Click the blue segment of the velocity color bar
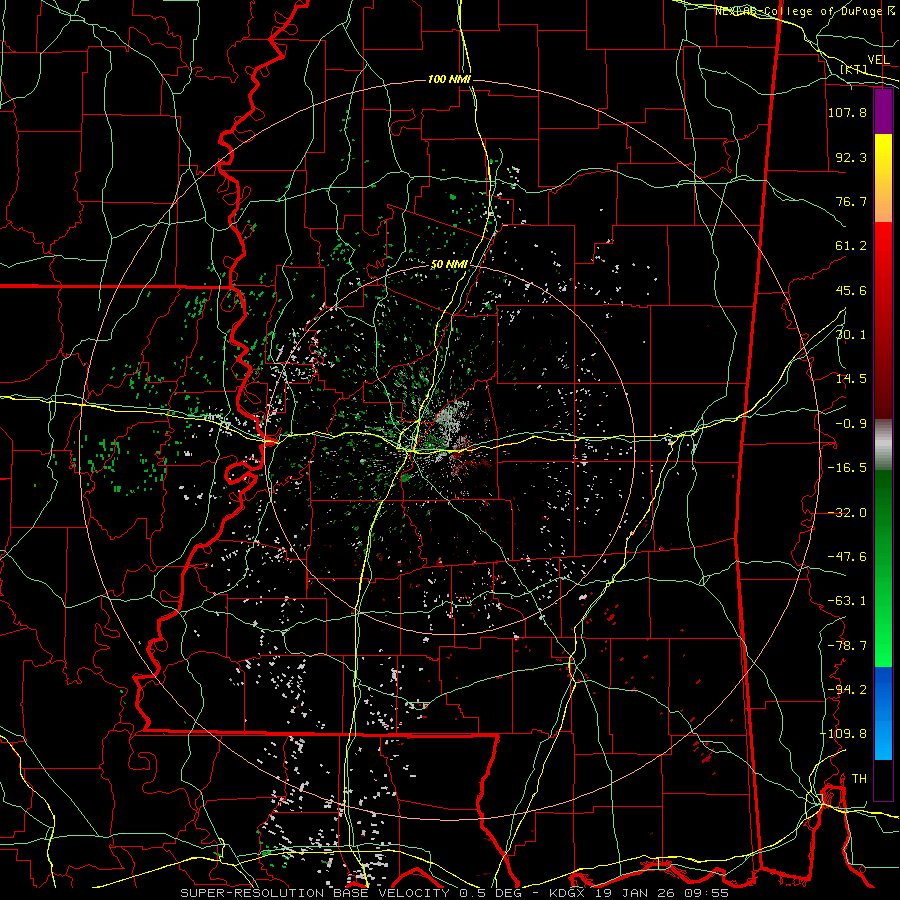This screenshot has height=900, width=900. (883, 713)
